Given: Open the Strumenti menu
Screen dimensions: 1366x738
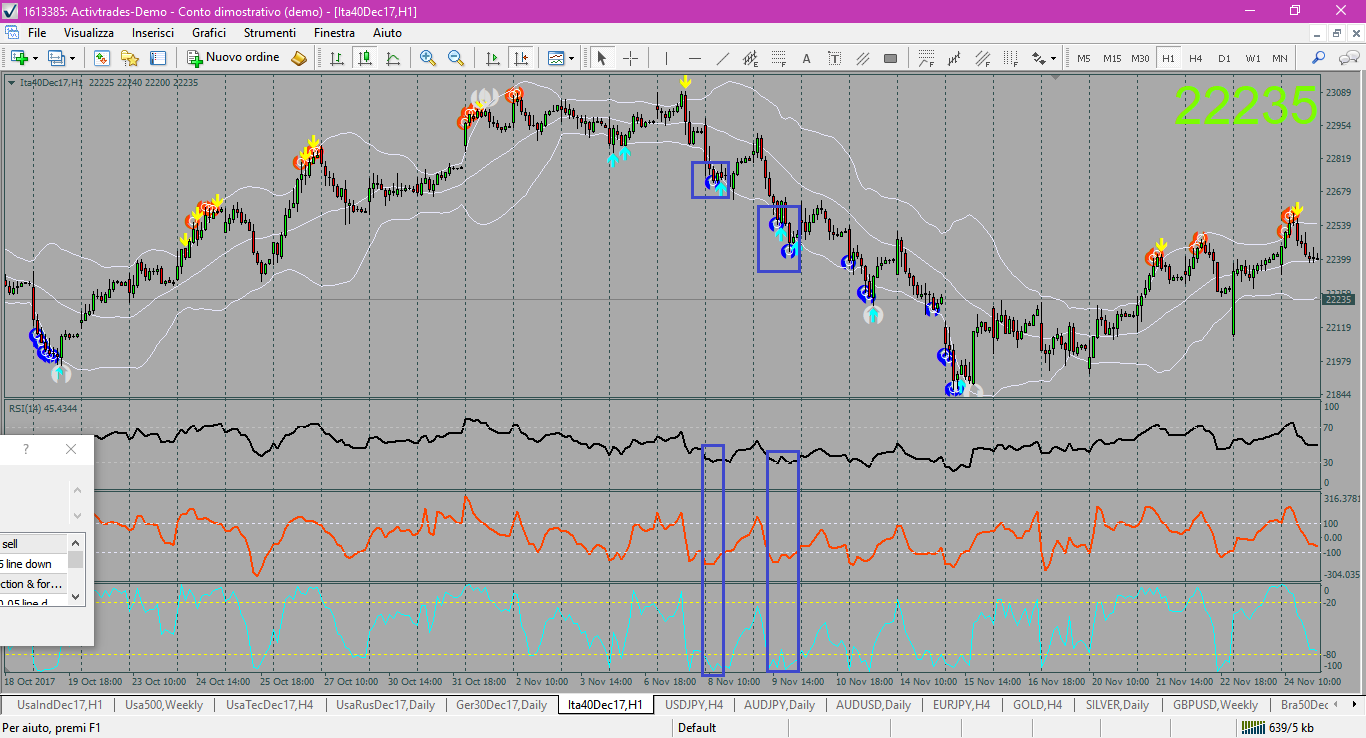Looking at the screenshot, I should pos(270,33).
